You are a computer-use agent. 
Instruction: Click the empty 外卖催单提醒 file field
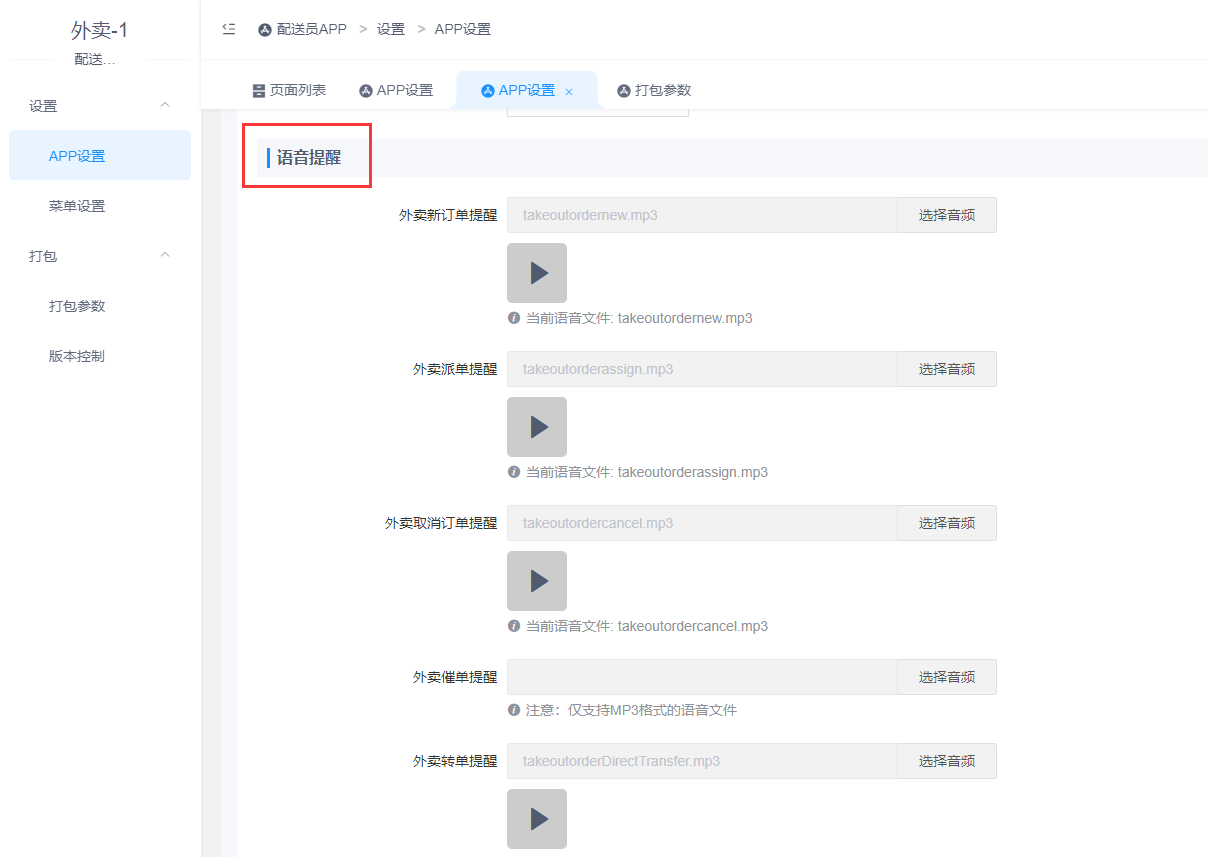pos(702,677)
